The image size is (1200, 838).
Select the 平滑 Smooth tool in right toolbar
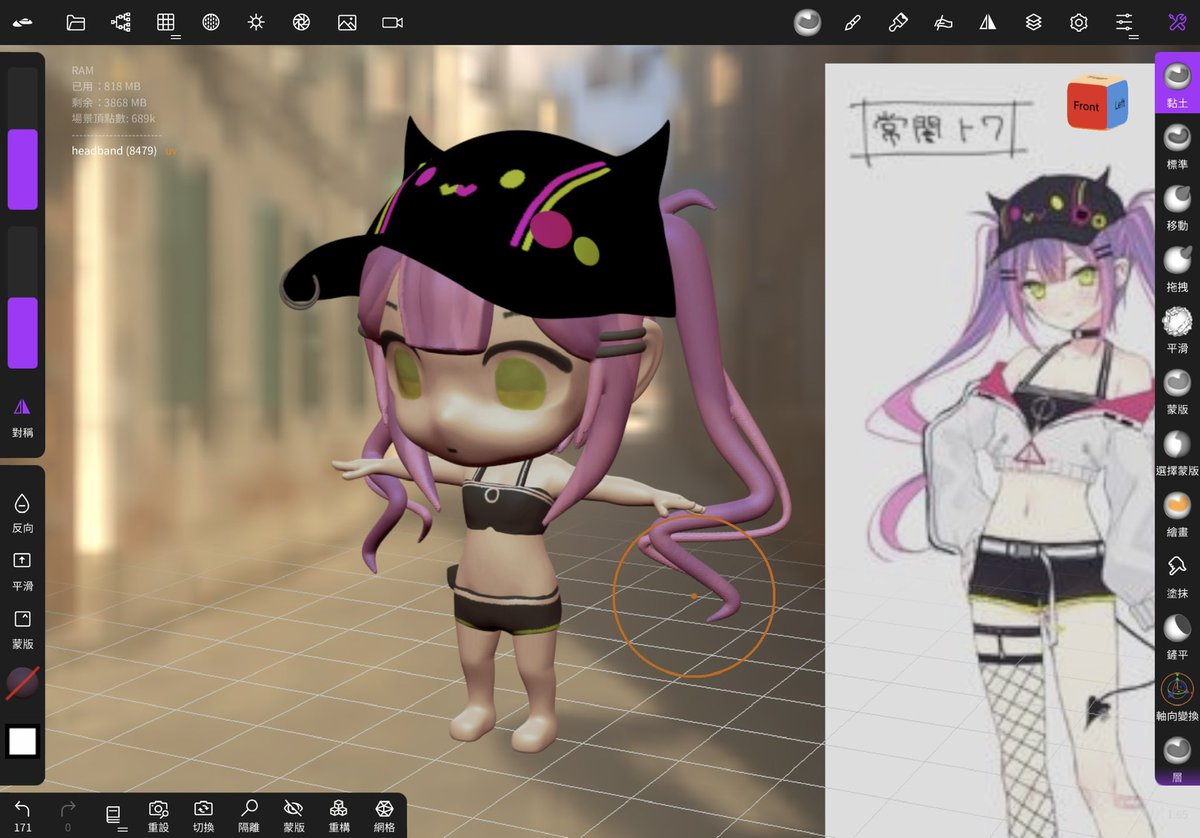(x=1177, y=329)
